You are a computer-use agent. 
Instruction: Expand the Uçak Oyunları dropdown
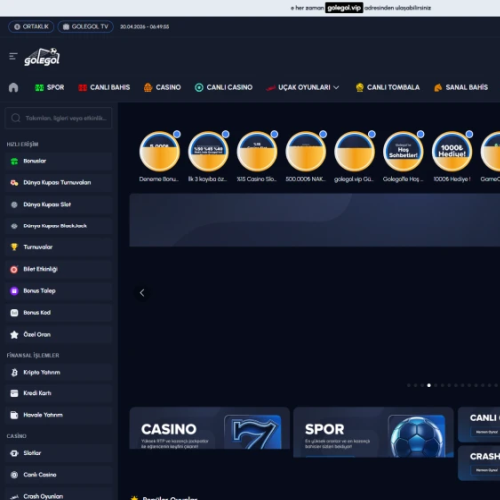tap(302, 87)
